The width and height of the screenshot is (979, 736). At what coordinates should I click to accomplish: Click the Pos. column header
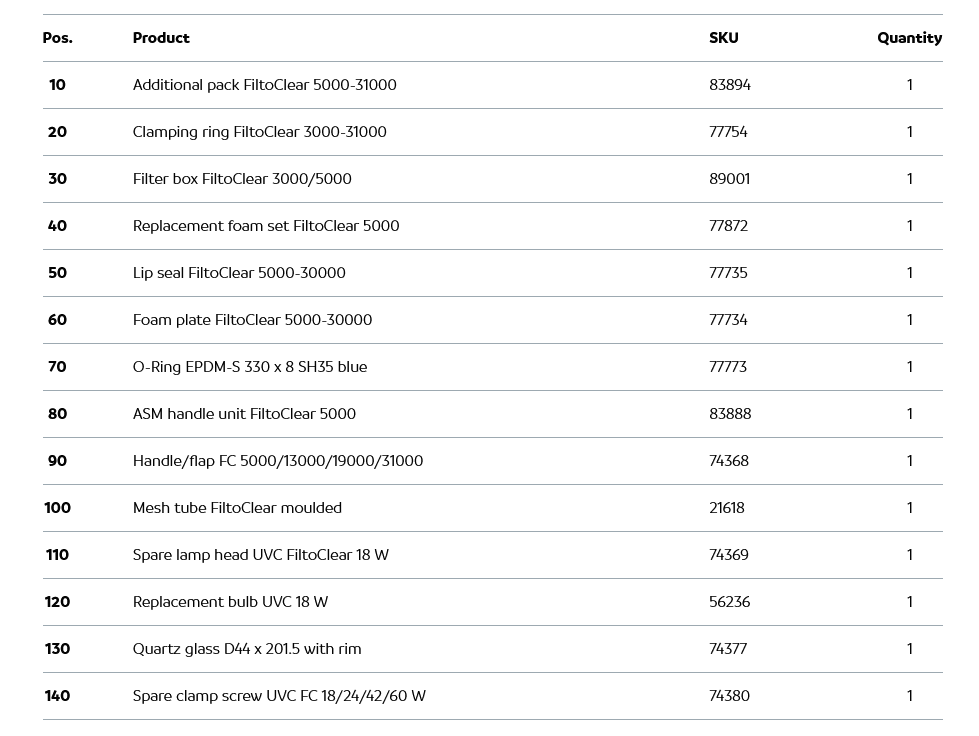[x=57, y=38]
